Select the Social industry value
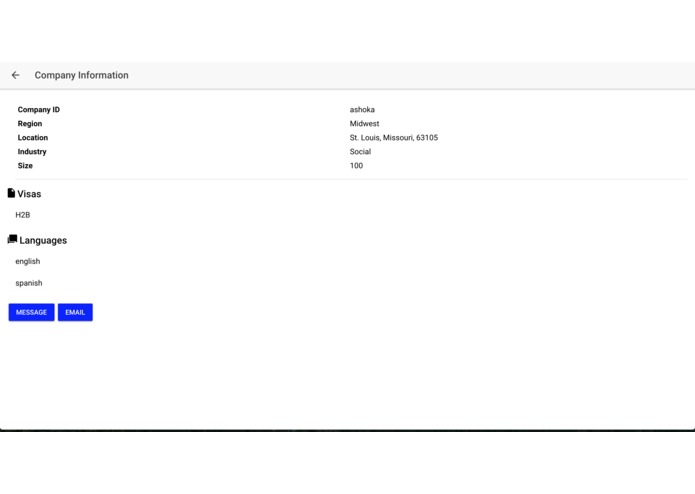 (x=360, y=152)
